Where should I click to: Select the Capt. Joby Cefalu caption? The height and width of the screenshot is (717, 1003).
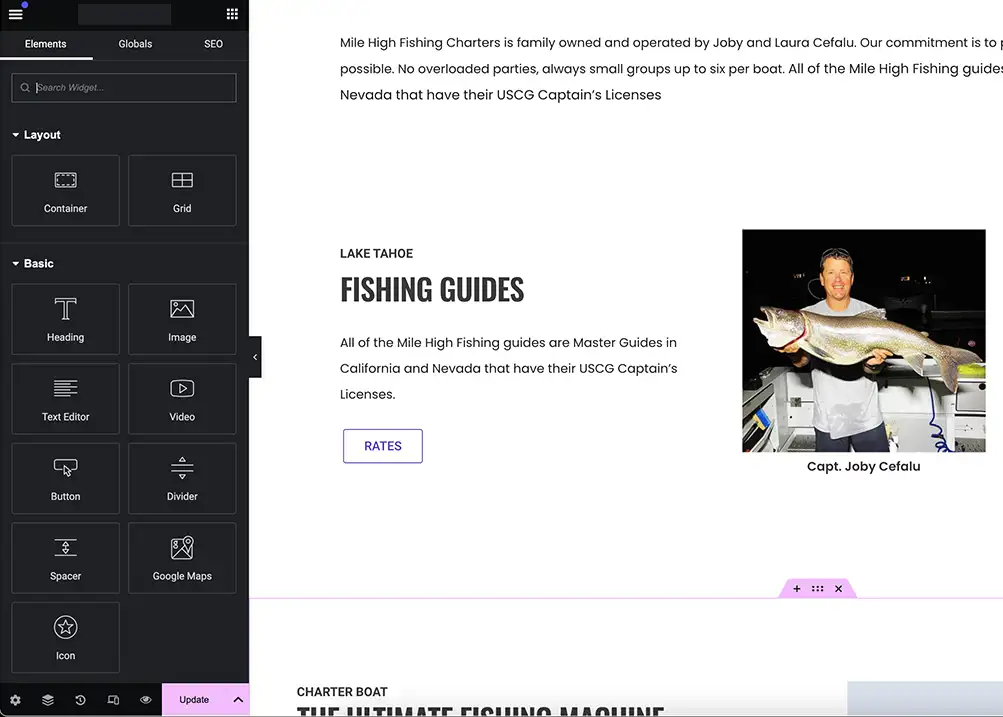[864, 466]
